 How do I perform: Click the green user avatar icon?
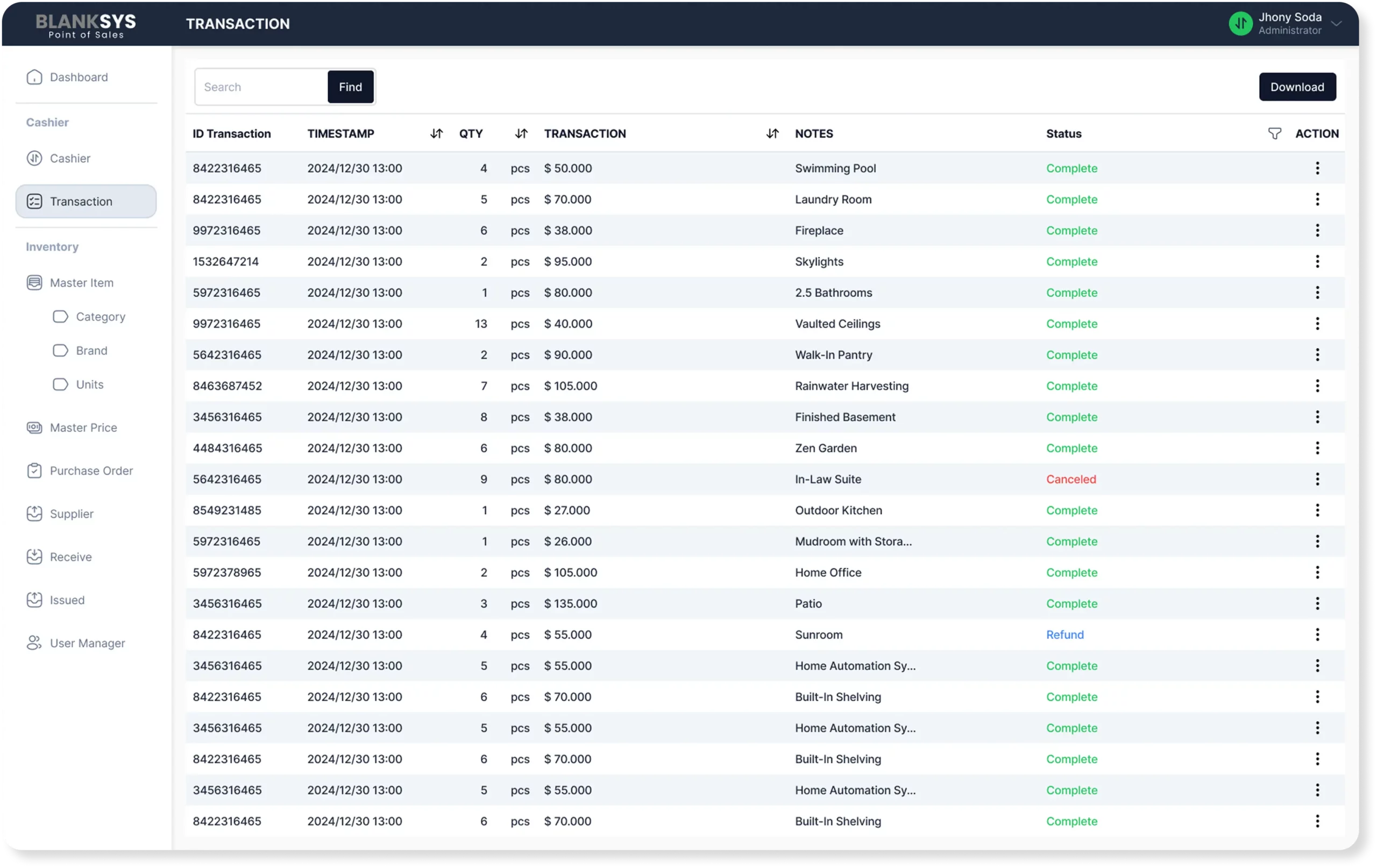(1240, 24)
